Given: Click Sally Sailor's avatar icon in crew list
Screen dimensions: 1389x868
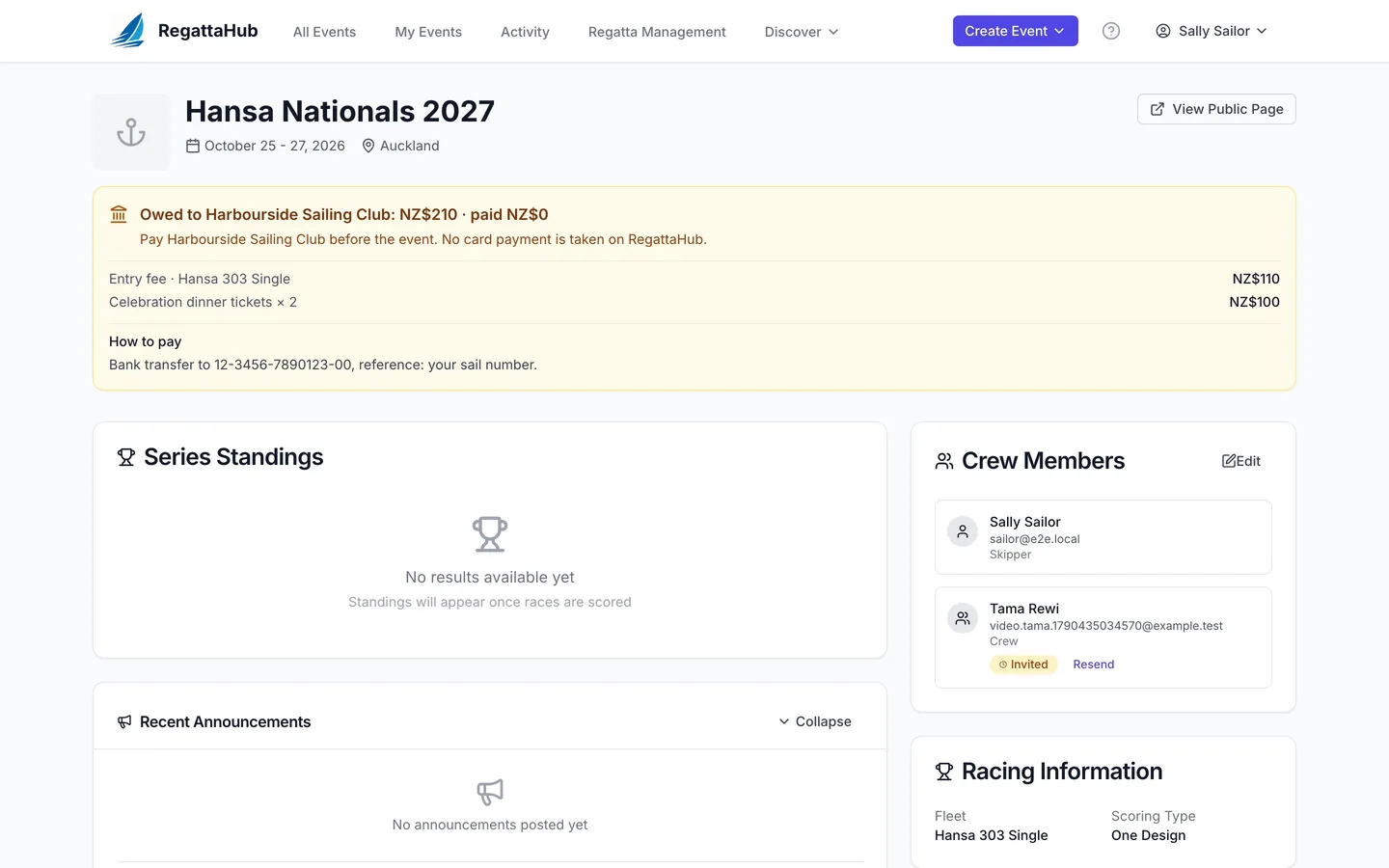Looking at the screenshot, I should [x=963, y=531].
